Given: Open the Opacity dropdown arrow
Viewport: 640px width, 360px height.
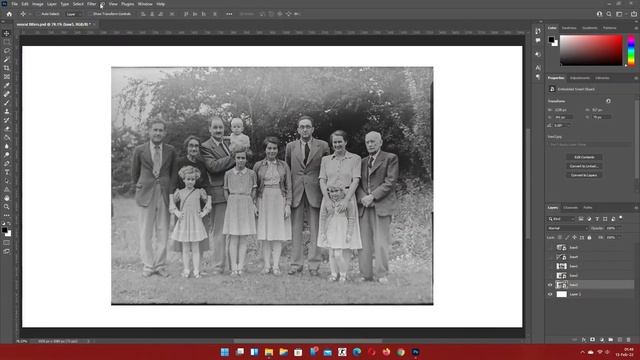Looking at the screenshot, I should click(x=619, y=229).
